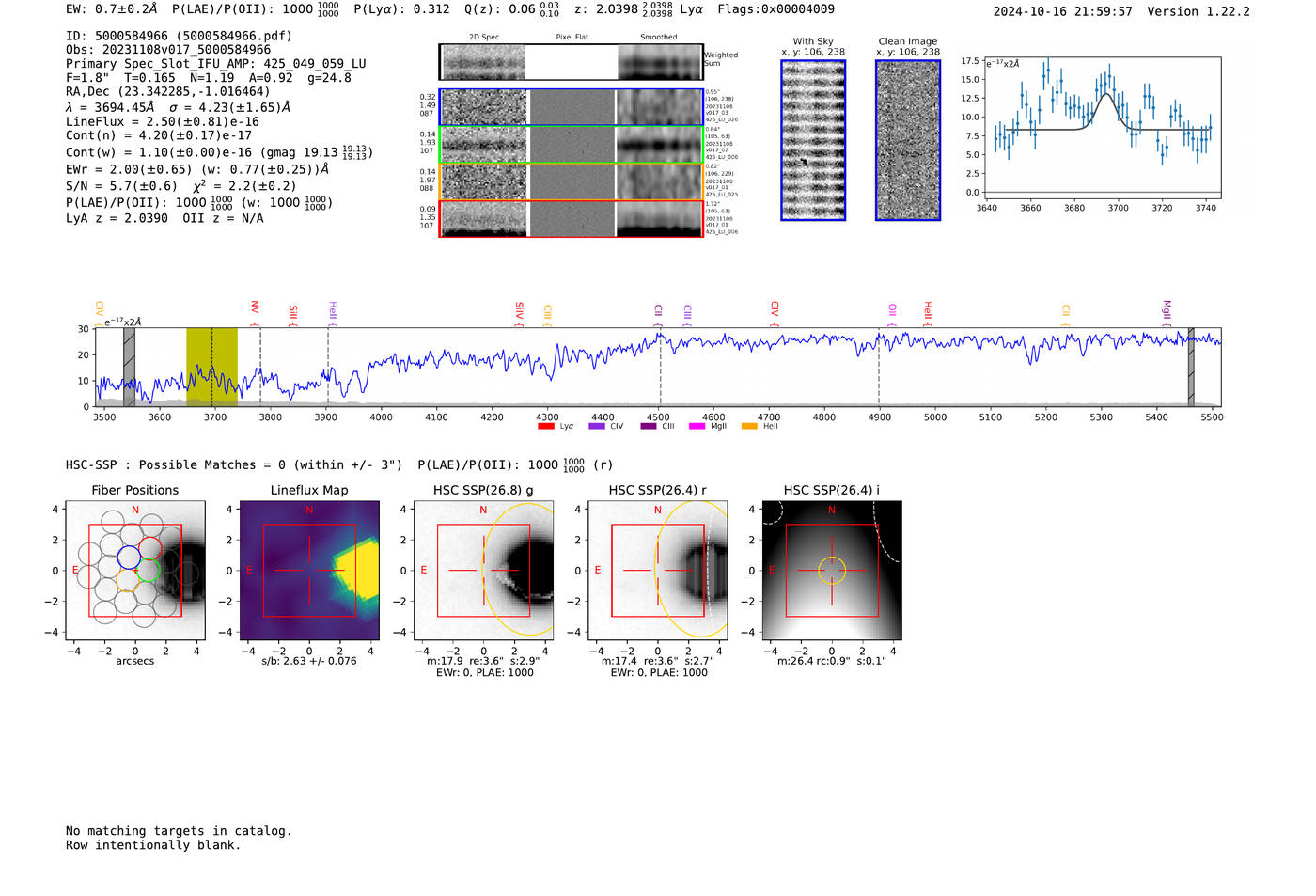This screenshot has height=896, width=1316.
Task: Click the yellow circle in the i-band image
Action: tap(832, 571)
